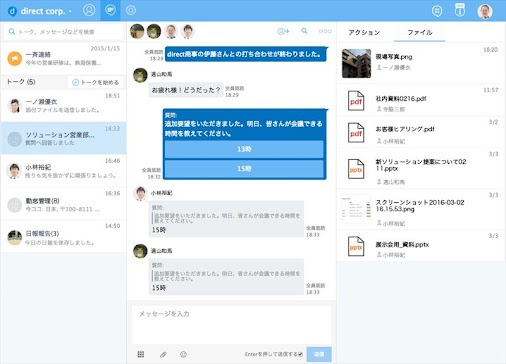Open the 勤怠管理(8) talk
This screenshot has width=506, height=364.
pyautogui.click(x=63, y=204)
